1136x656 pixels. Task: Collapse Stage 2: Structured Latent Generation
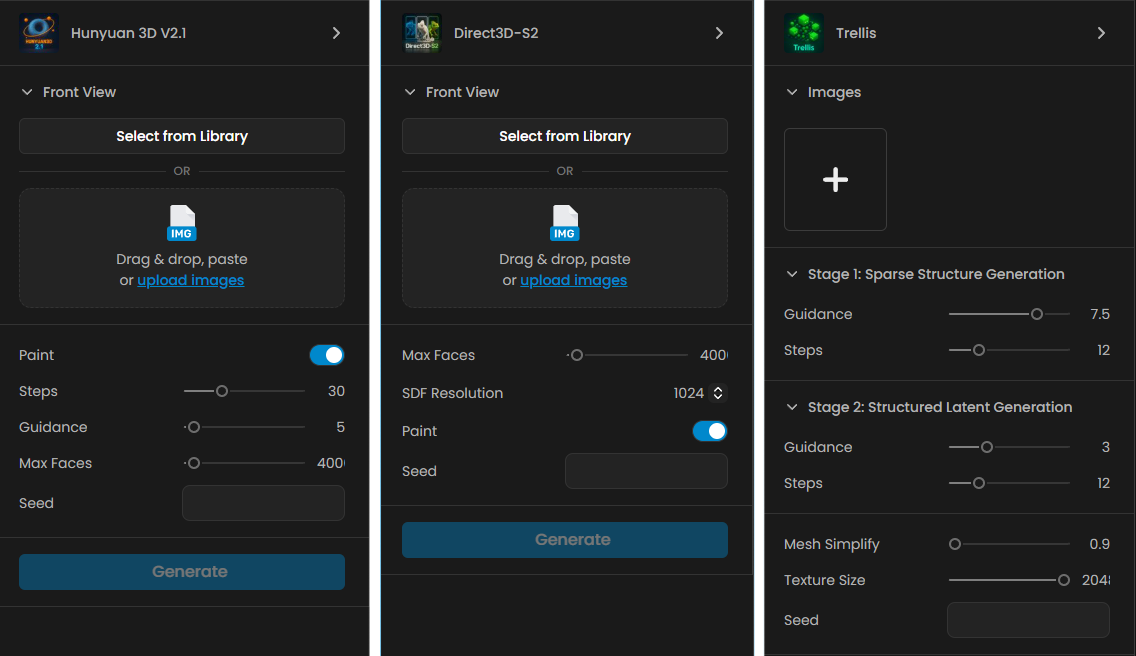pyautogui.click(x=792, y=407)
